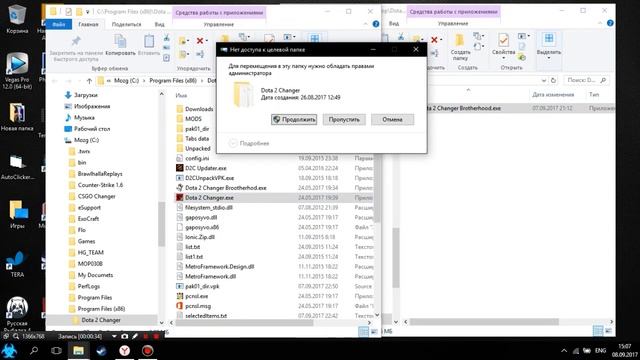
Task: Select D2CUnpackVPK.exe in file list
Action: [209, 178]
